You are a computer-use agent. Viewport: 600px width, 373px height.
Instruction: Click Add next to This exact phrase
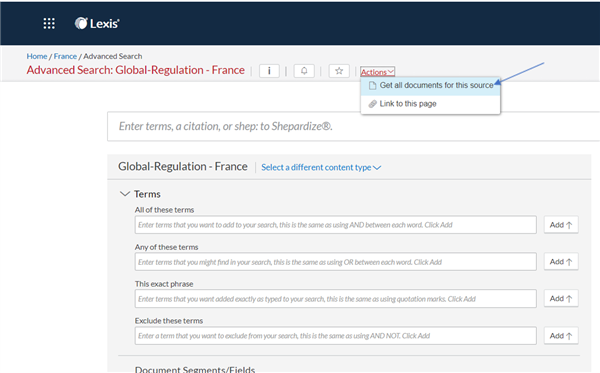[561, 298]
